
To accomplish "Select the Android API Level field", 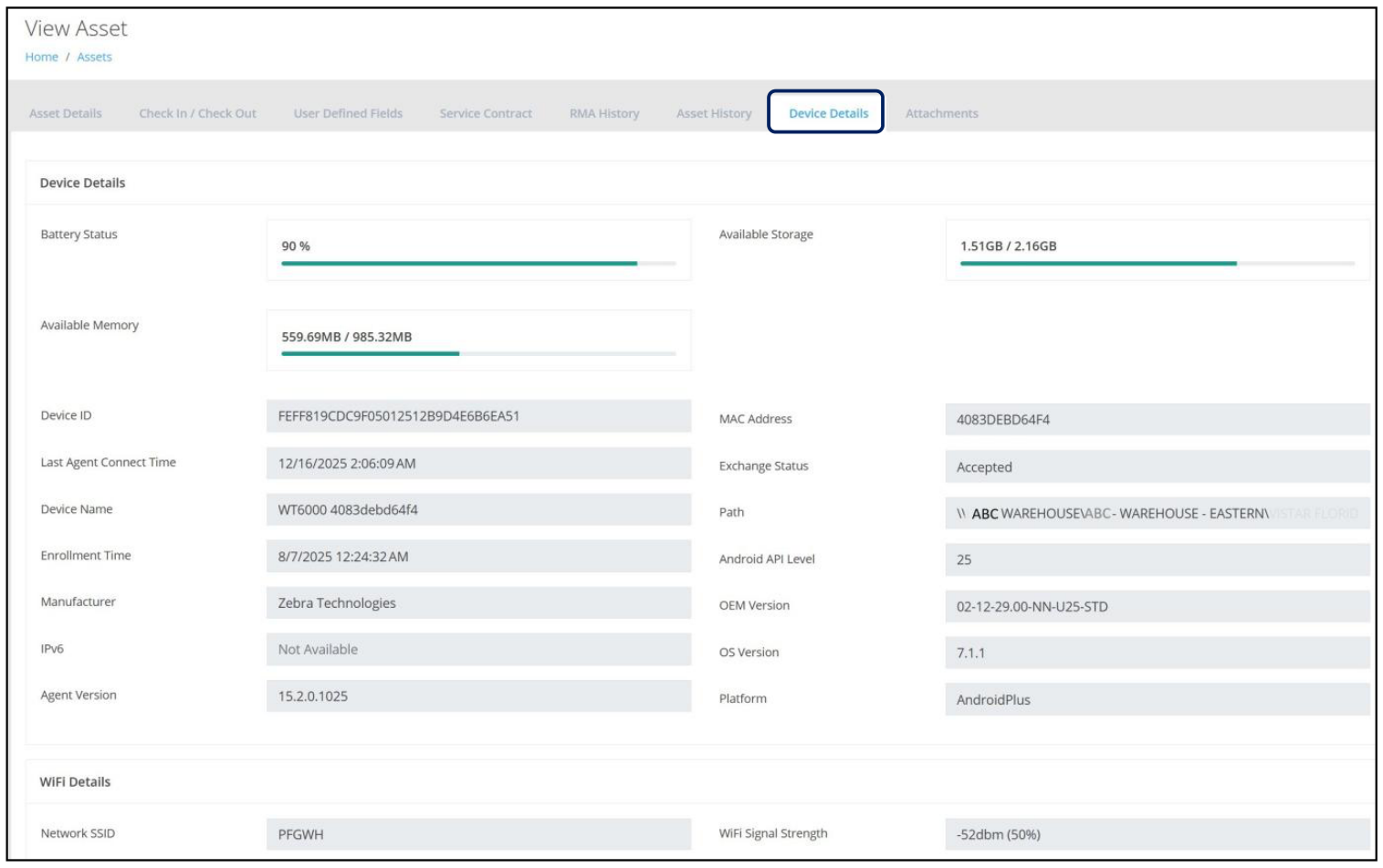I will click(x=1158, y=559).
